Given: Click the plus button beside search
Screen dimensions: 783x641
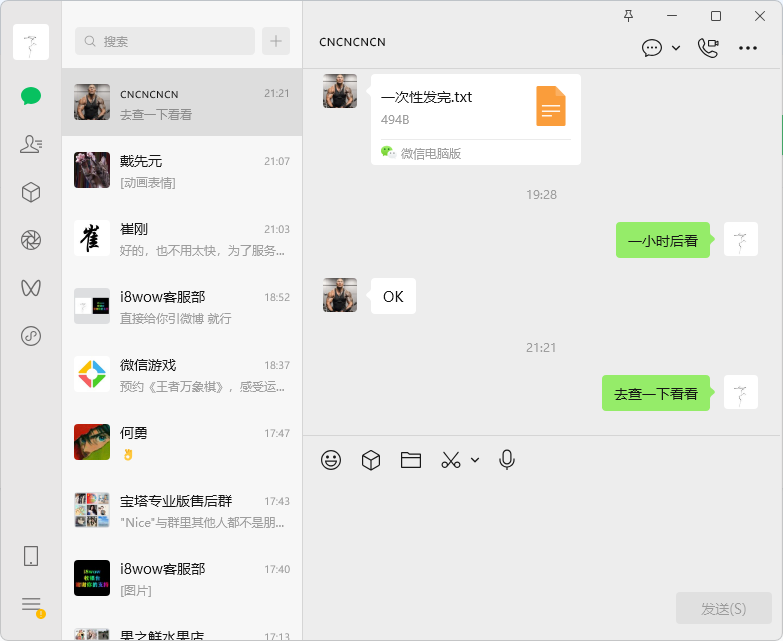Looking at the screenshot, I should 276,41.
